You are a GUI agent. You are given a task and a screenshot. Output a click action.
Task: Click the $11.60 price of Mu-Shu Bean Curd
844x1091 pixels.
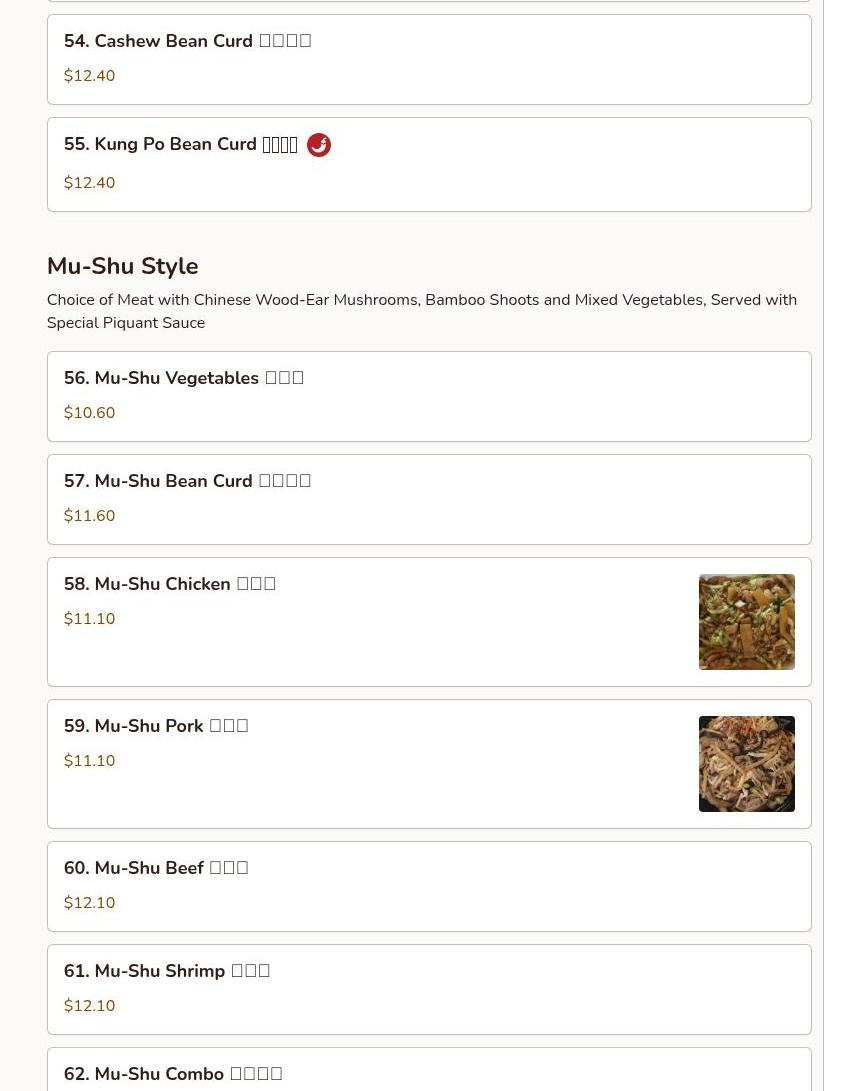point(90,516)
